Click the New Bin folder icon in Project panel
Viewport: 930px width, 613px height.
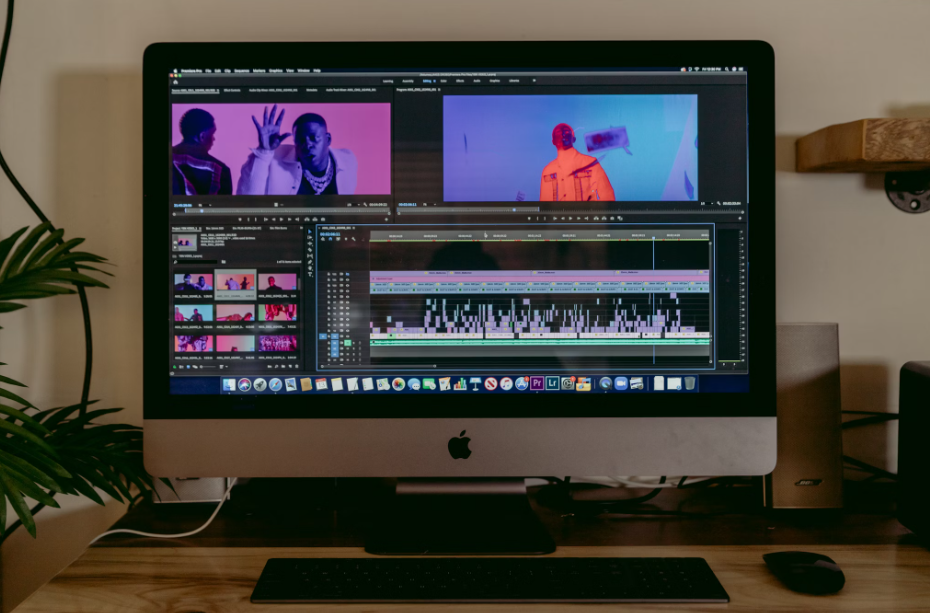pyautogui.click(x=283, y=367)
